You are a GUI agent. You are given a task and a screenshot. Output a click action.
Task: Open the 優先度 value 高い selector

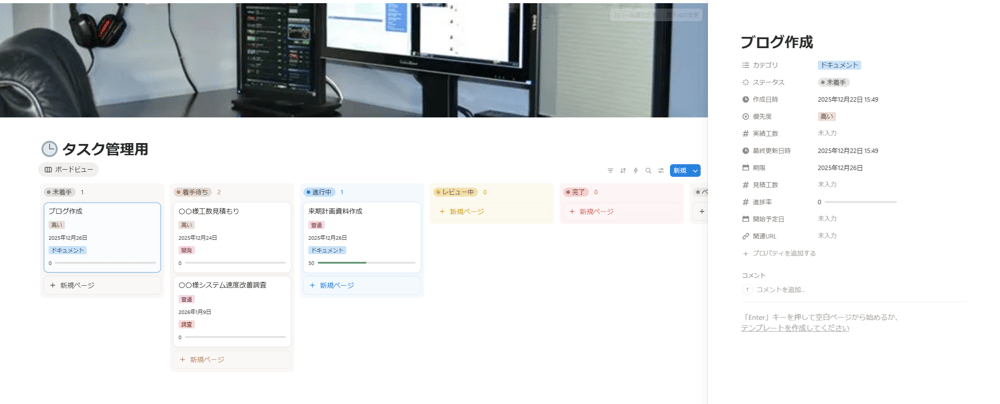pyautogui.click(x=826, y=117)
